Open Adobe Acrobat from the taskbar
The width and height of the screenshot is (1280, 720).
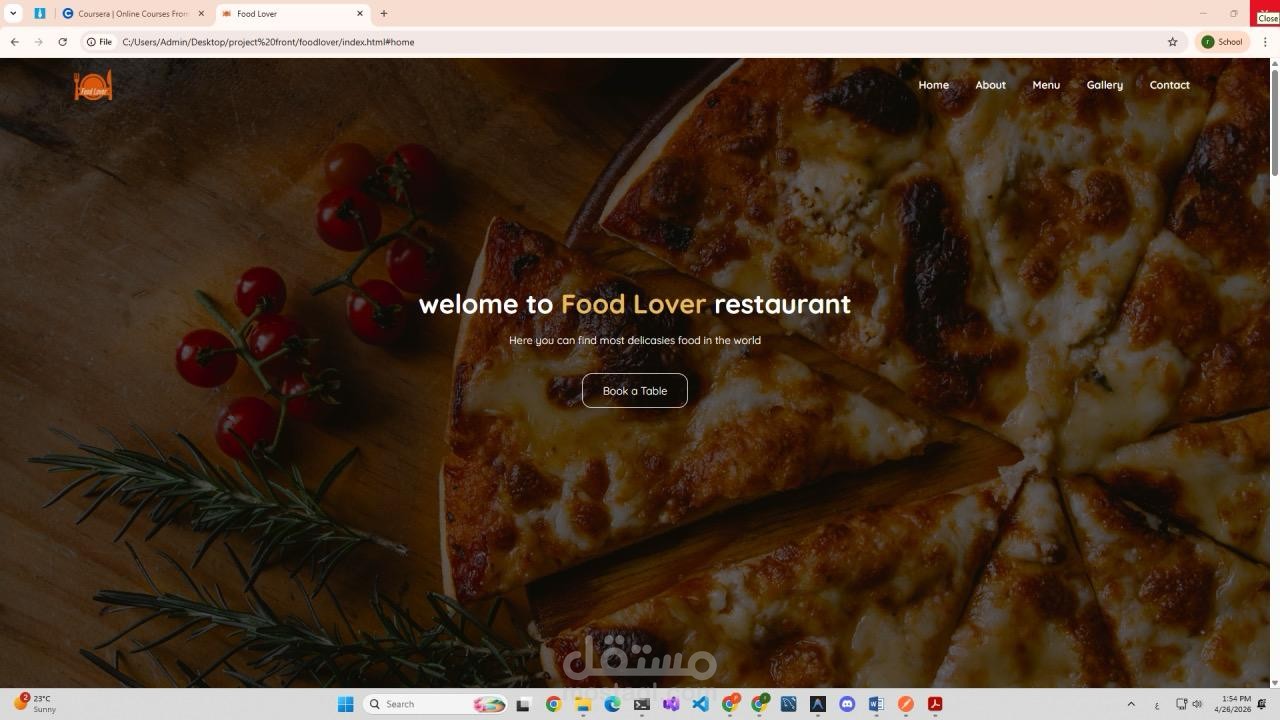pyautogui.click(x=935, y=704)
